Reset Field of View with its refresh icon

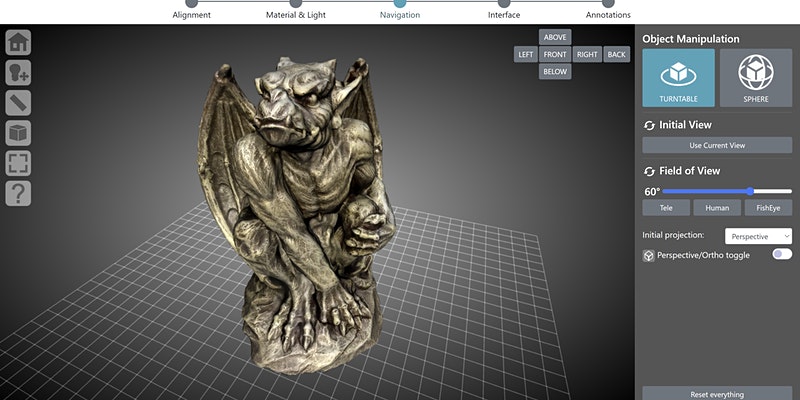[x=649, y=171]
